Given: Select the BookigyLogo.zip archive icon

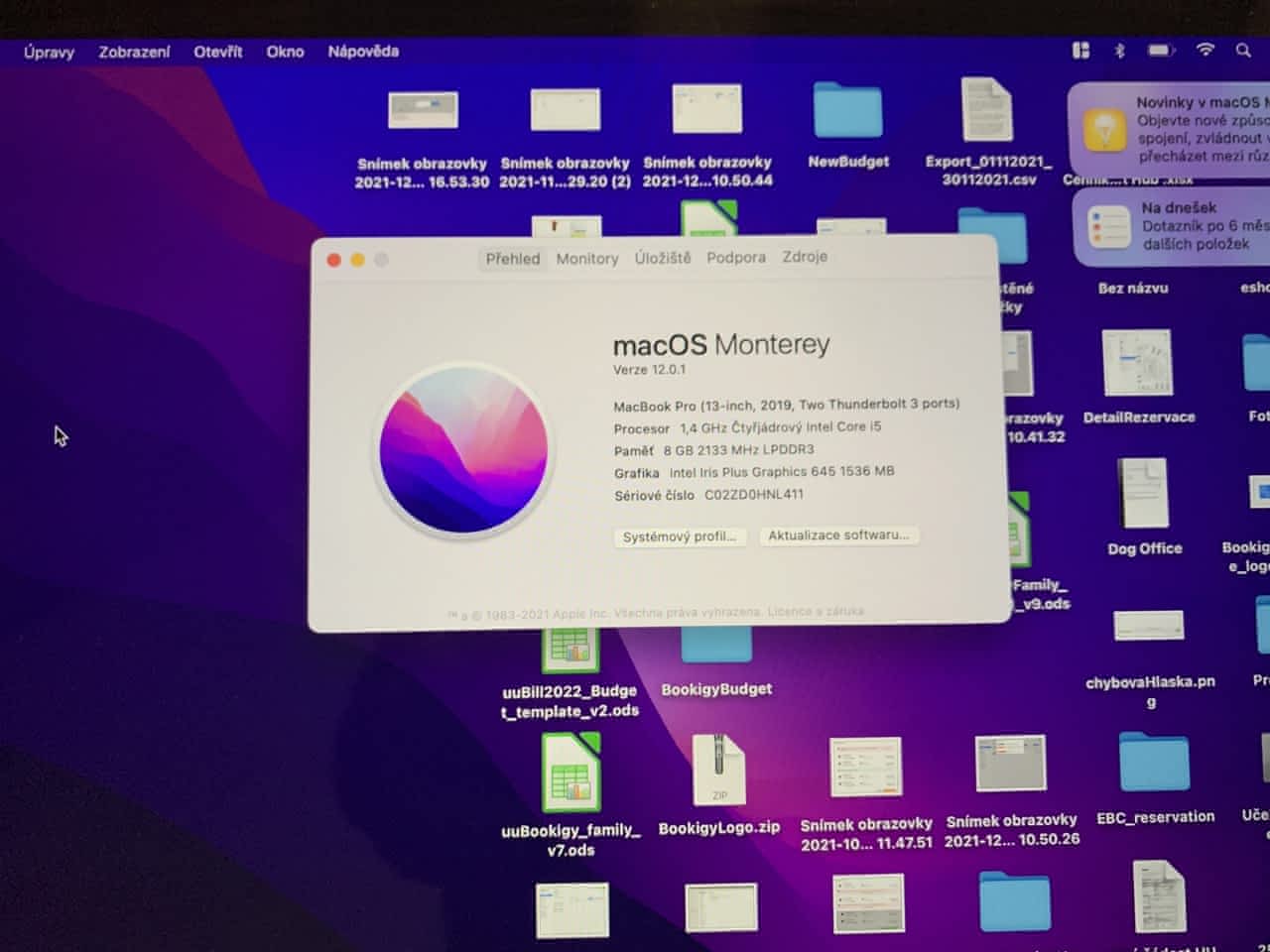Looking at the screenshot, I should pos(719,772).
